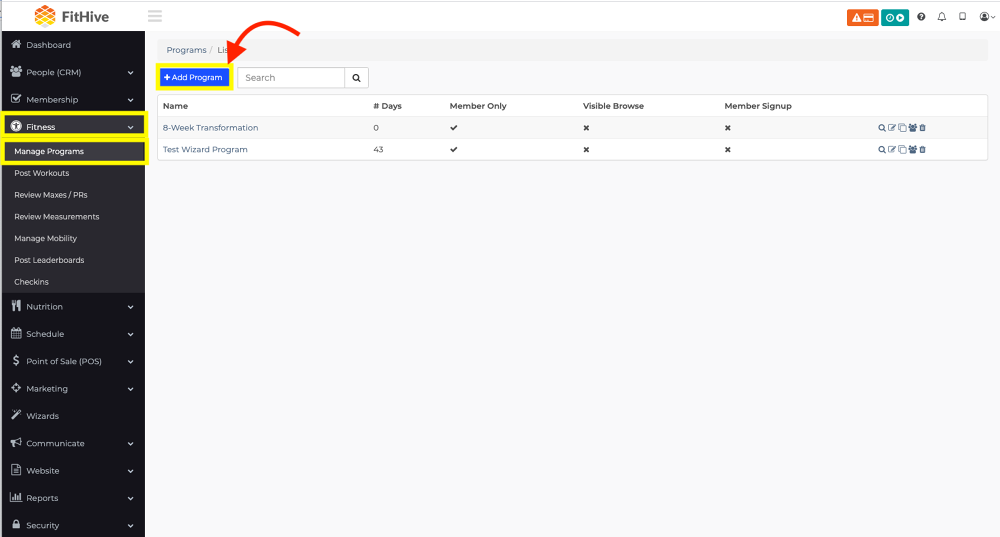Click the Member Only column header
Image resolution: width=1000 pixels, height=537 pixels.
478,106
